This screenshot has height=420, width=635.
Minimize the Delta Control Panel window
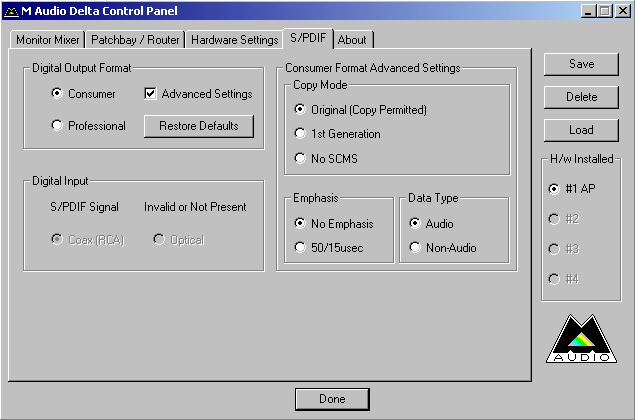(588, 11)
